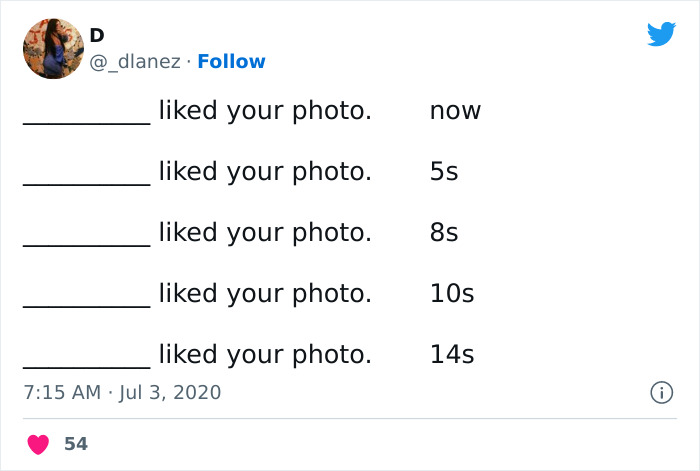The height and width of the screenshot is (471, 700).
Task: Click "liked your photo." beside 10s
Action: pos(264,294)
